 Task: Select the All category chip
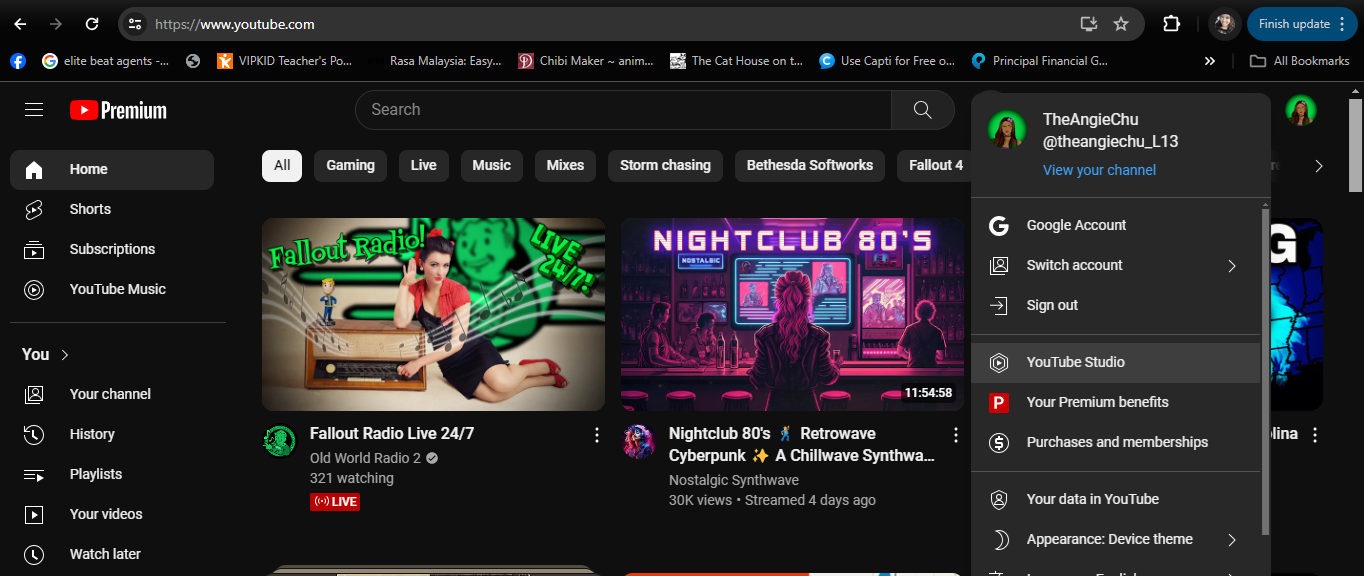click(x=282, y=166)
